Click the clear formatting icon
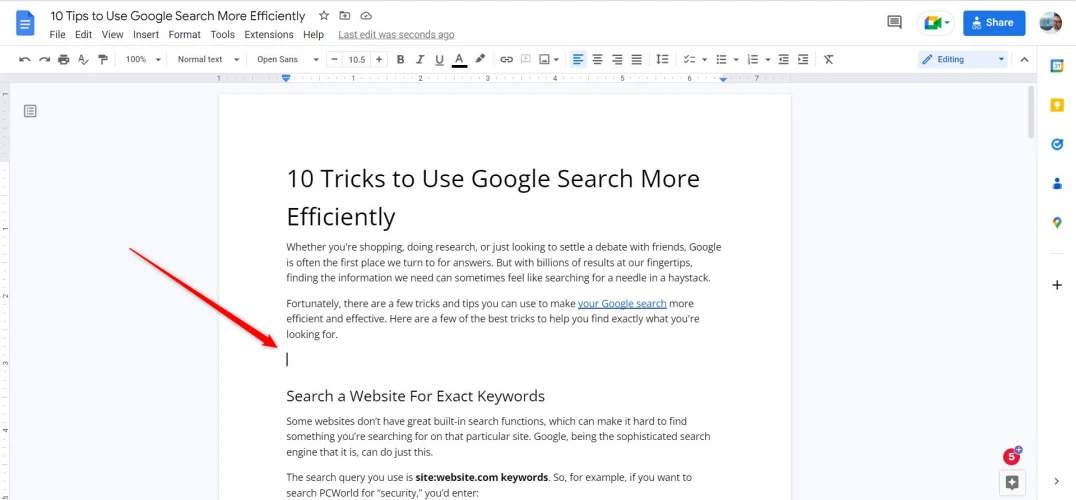 pos(828,60)
